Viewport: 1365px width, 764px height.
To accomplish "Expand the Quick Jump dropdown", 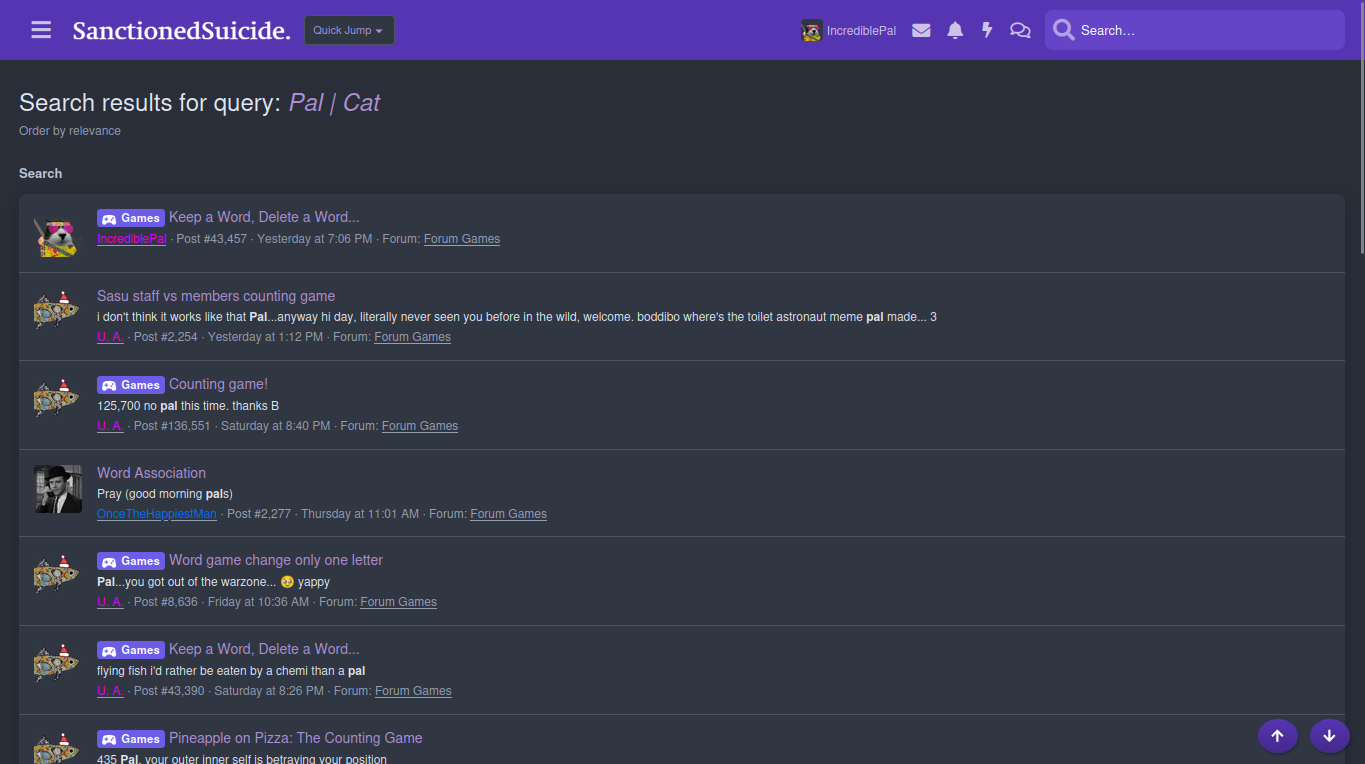I will click(349, 30).
